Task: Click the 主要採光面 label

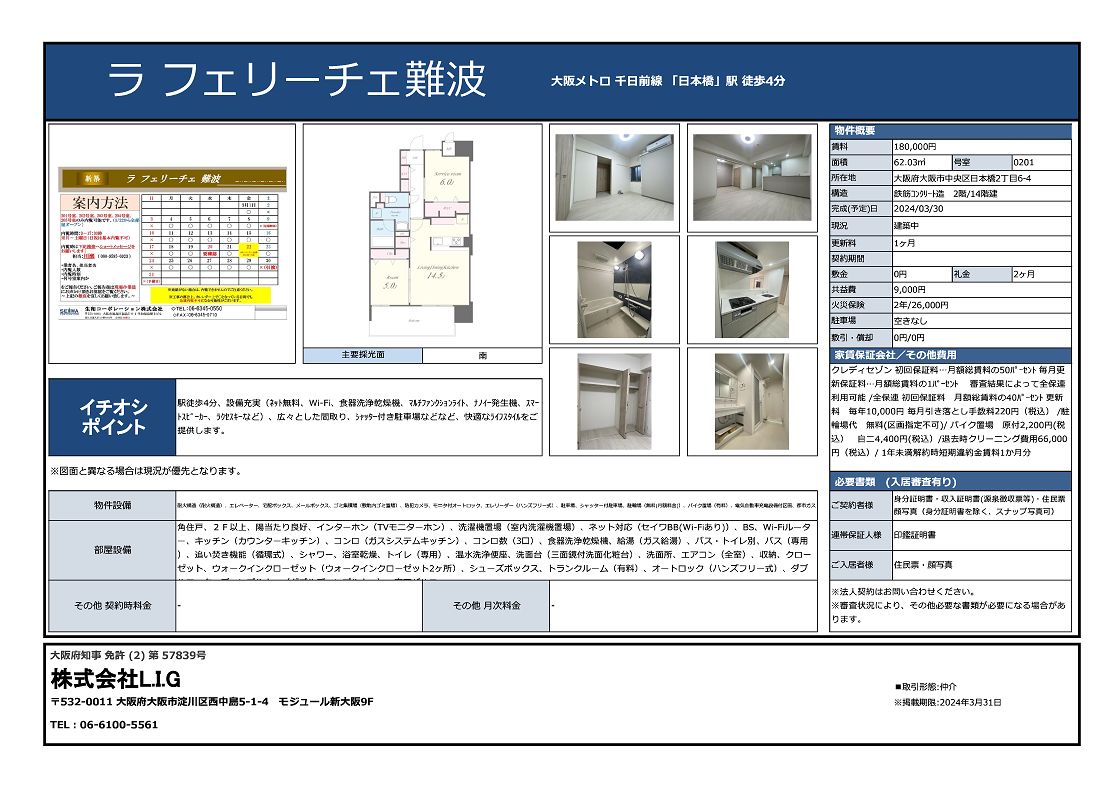Action: click(363, 355)
